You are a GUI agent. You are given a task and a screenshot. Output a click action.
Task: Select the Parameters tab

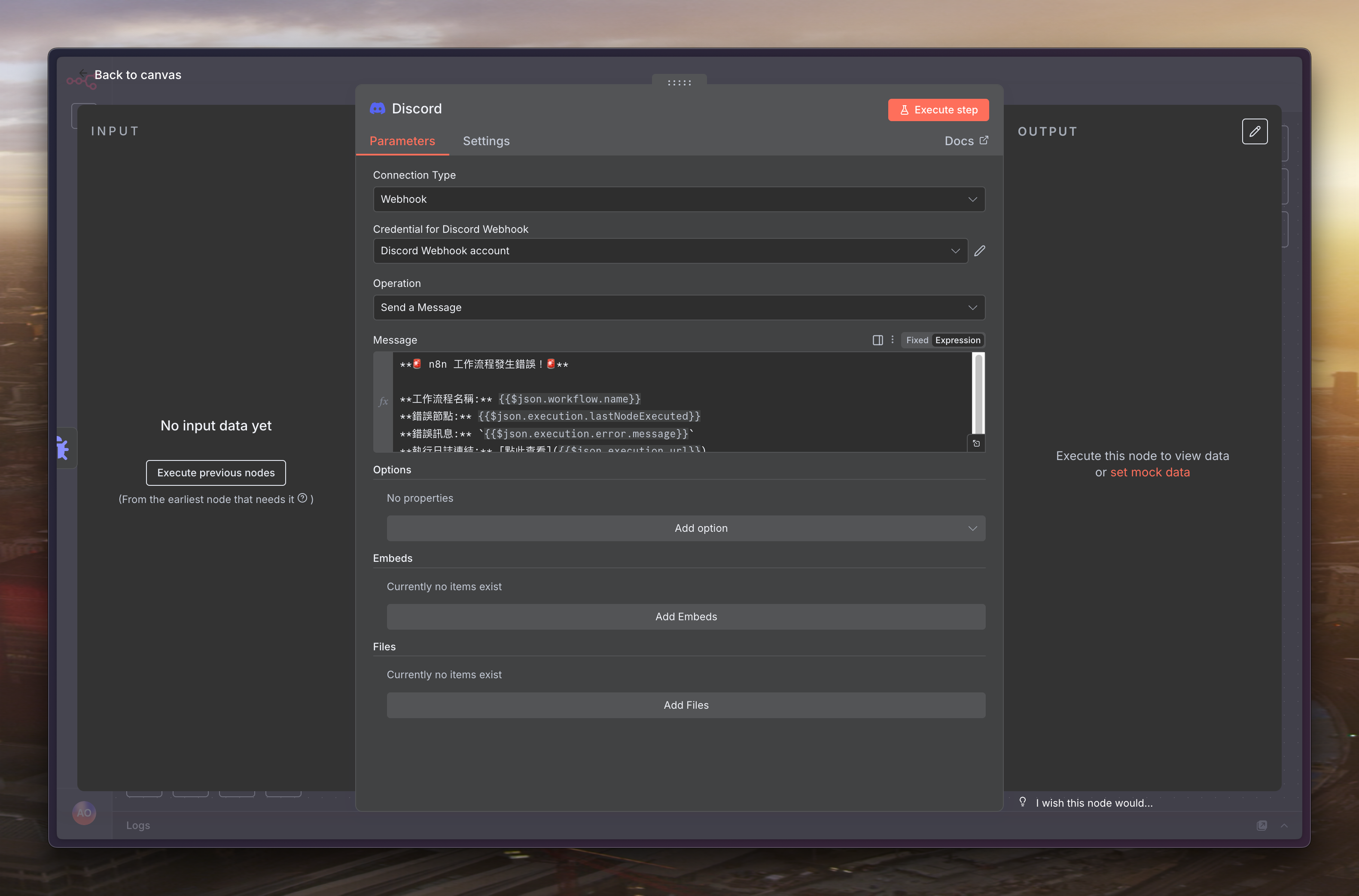tap(402, 141)
